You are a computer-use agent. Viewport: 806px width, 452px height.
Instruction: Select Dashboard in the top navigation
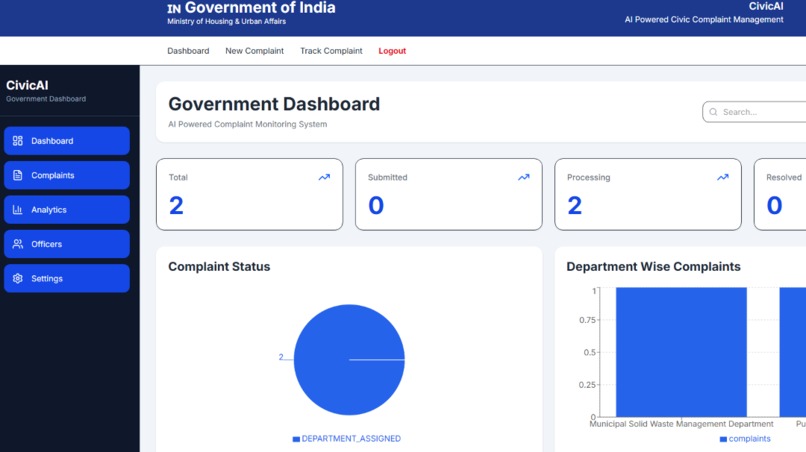(x=188, y=51)
